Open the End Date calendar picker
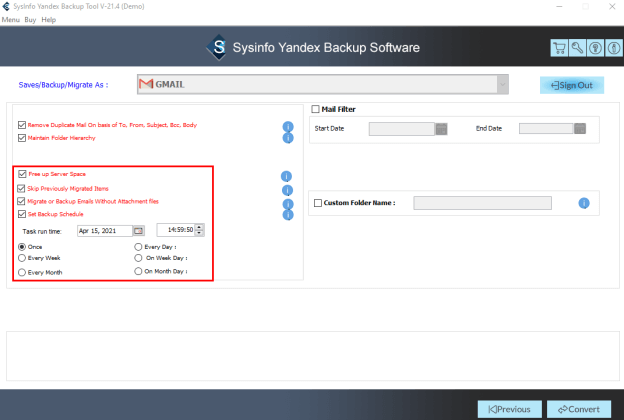Screen dimensions: 624x420 pyautogui.click(x=580, y=129)
